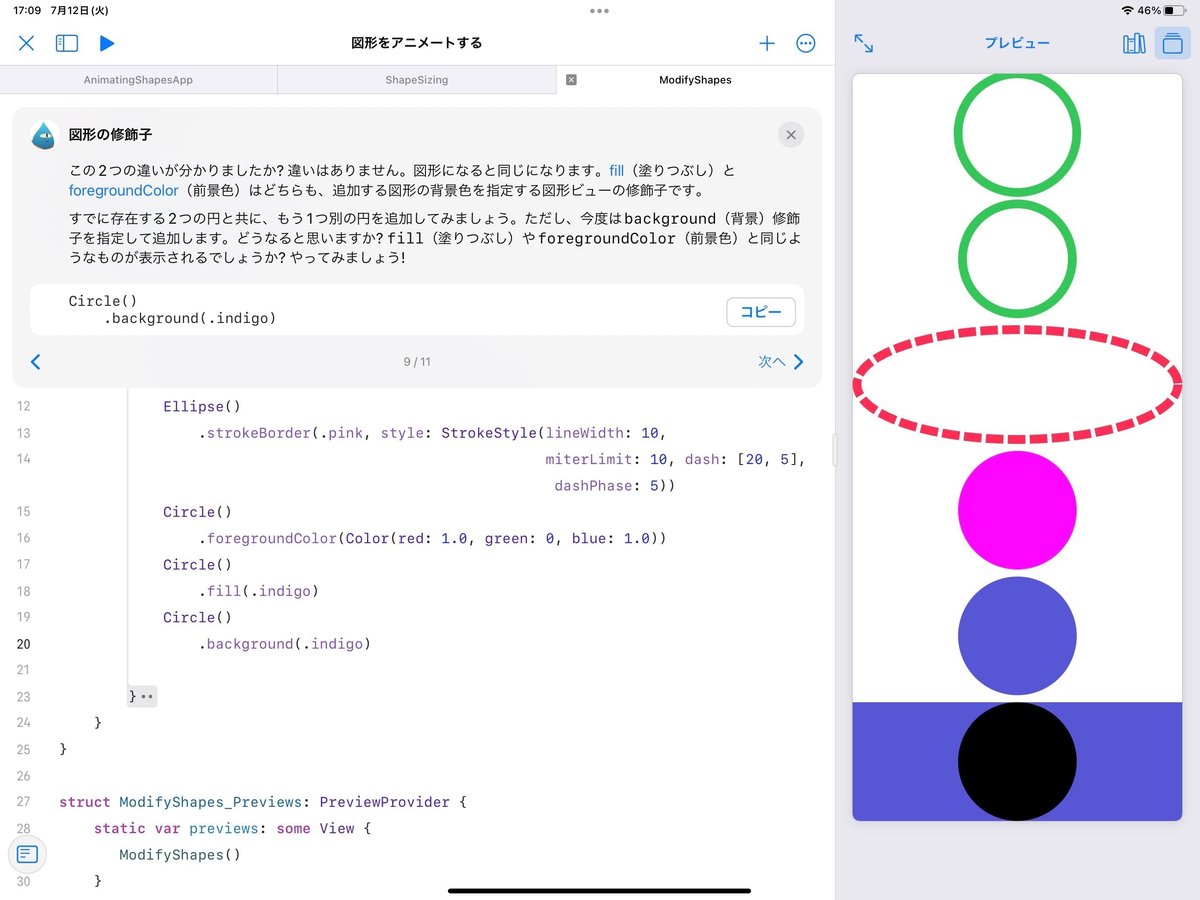Select the ModifyShapes tab
Image resolution: width=1200 pixels, height=900 pixels.
coord(695,80)
